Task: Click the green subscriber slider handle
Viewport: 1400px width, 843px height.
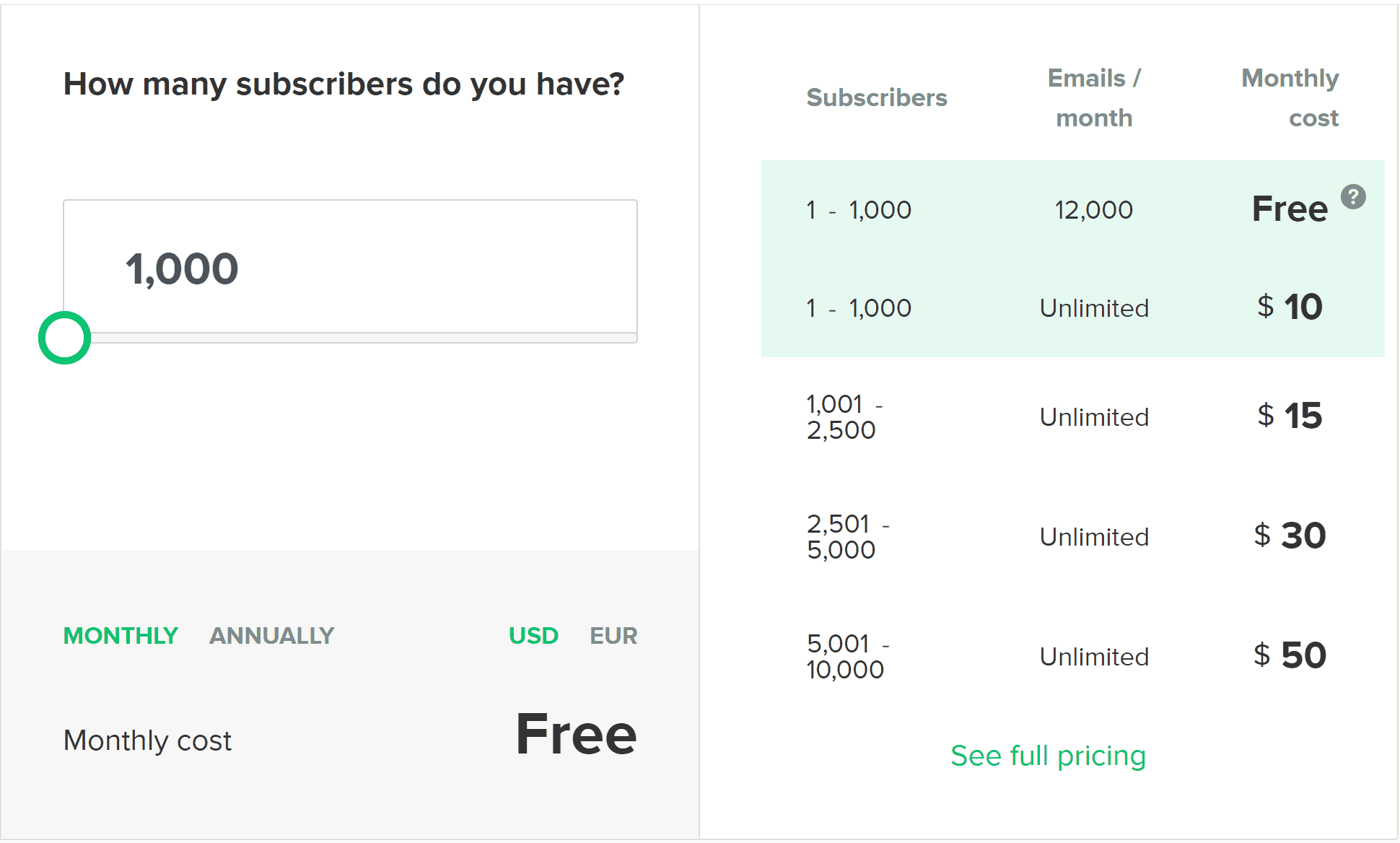Action: click(64, 338)
